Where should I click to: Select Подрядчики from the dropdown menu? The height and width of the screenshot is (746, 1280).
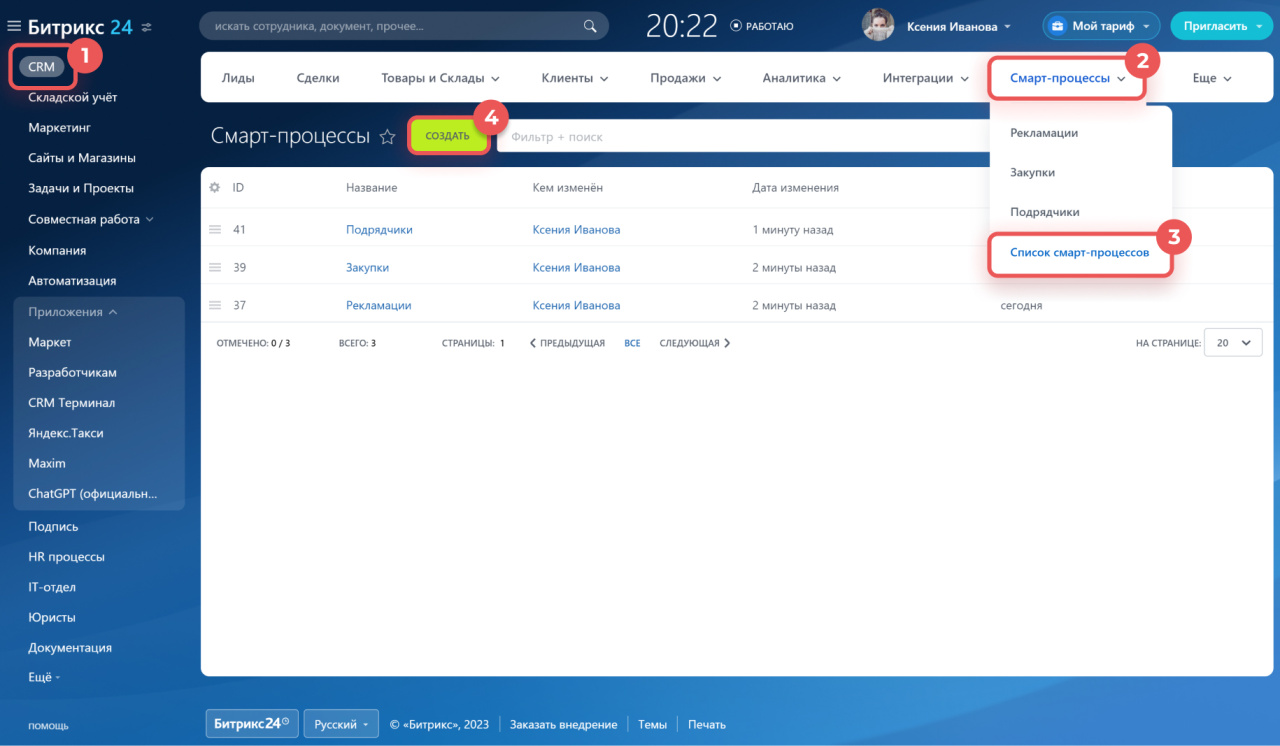1044,212
